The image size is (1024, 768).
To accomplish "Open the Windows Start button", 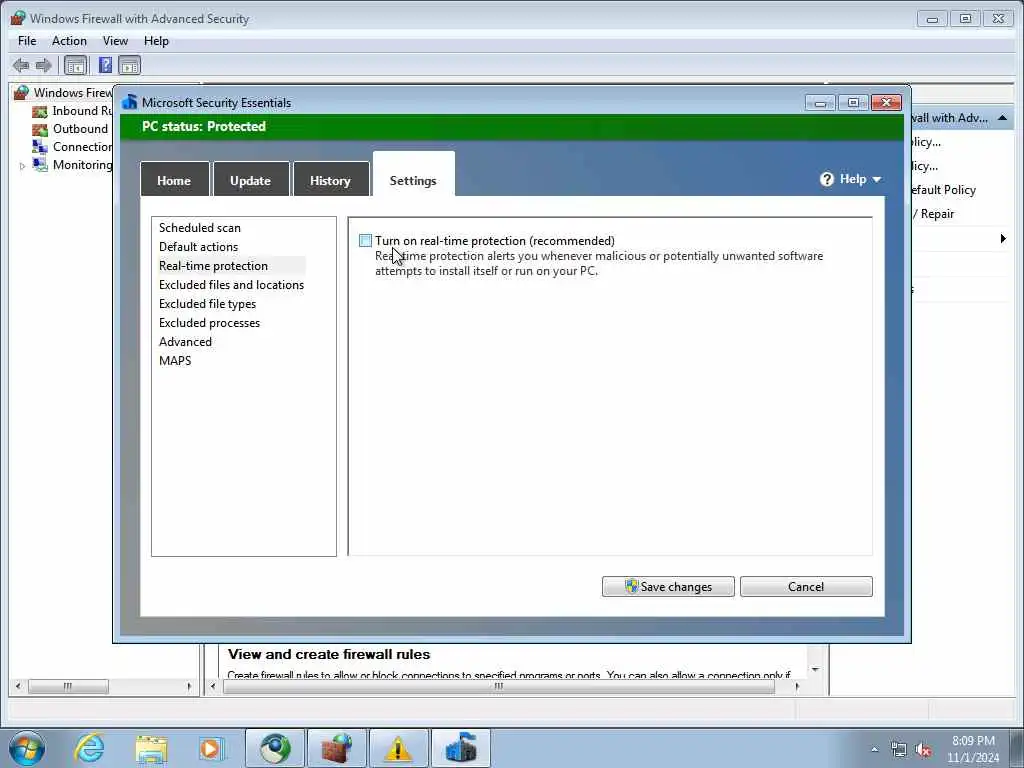I will (x=27, y=748).
